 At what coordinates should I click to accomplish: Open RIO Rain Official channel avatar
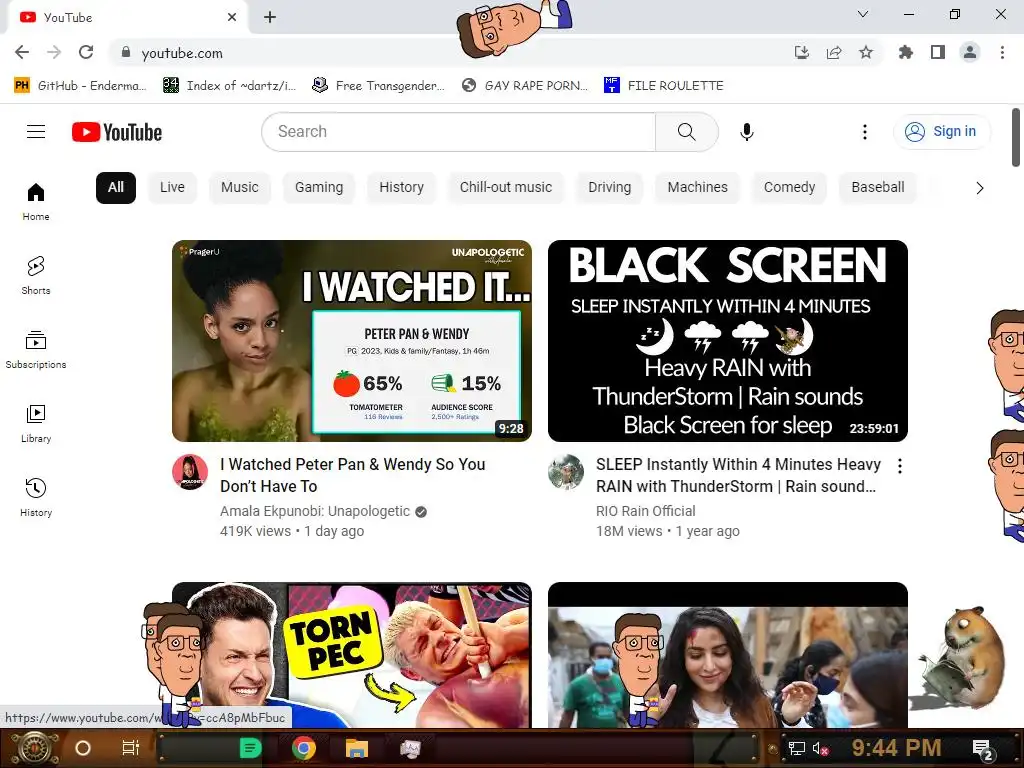point(566,472)
